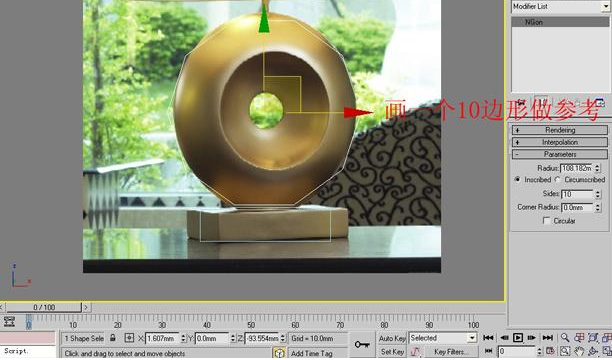Image resolution: width=612 pixels, height=360 pixels.
Task: Open the Selected key filter dropdown
Action: click(443, 338)
